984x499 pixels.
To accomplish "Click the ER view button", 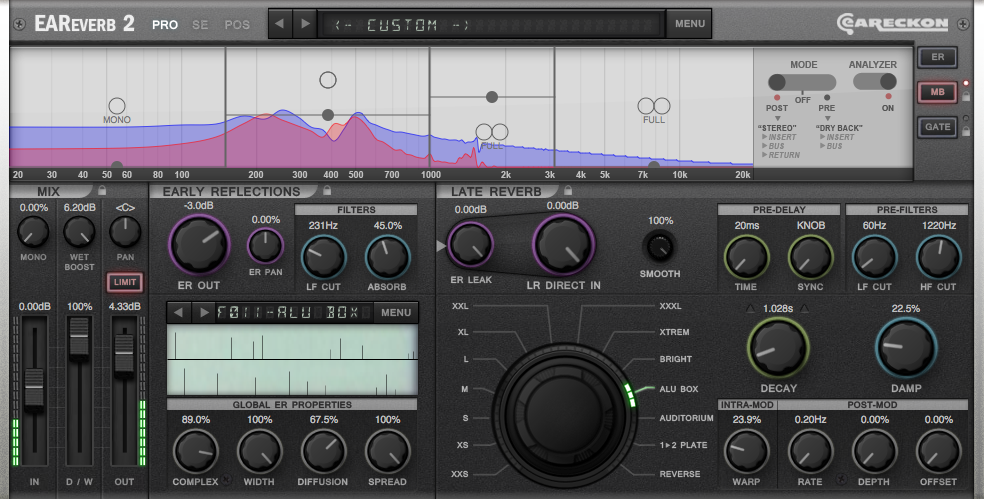I will 938,57.
